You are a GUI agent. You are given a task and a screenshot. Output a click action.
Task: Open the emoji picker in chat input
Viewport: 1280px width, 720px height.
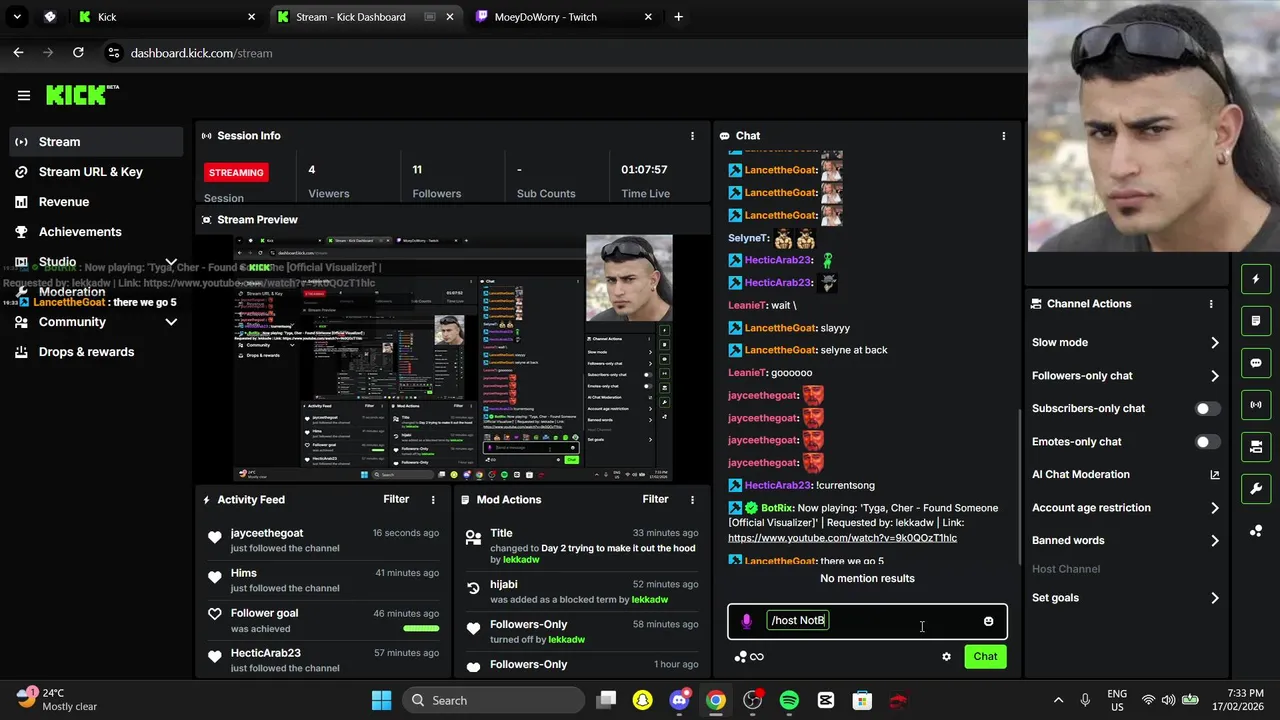tap(989, 621)
